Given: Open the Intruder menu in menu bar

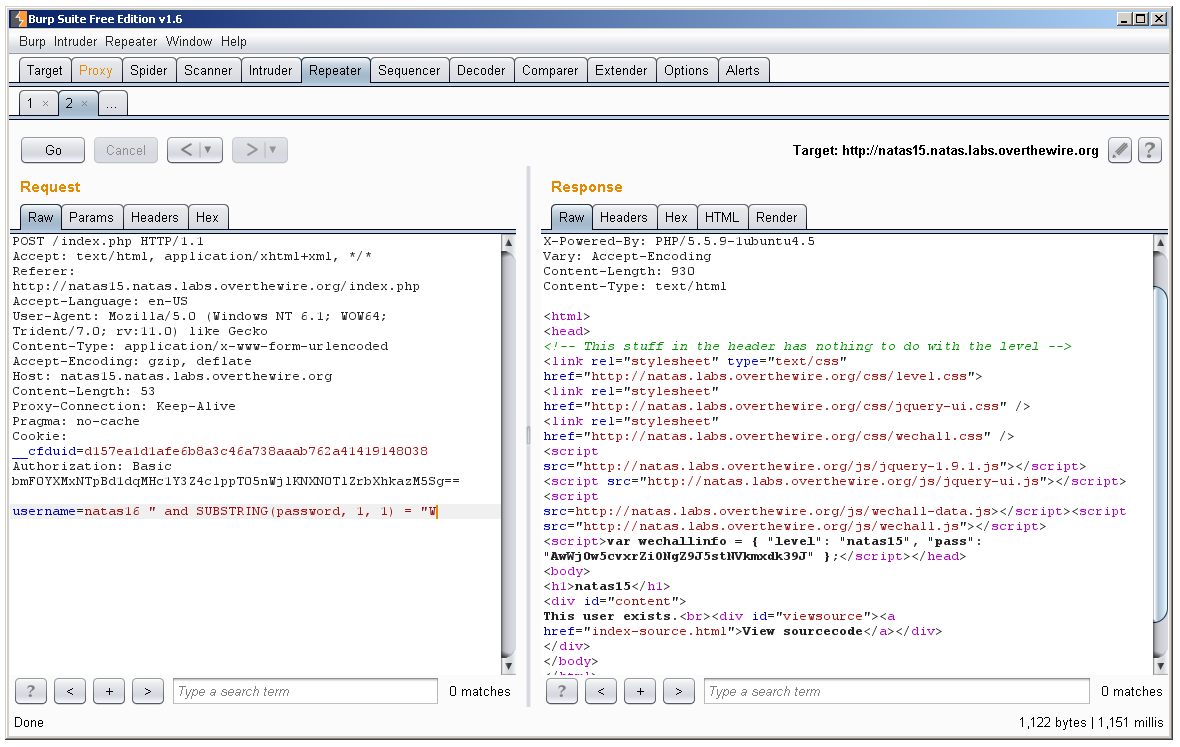Looking at the screenshot, I should (x=75, y=41).
